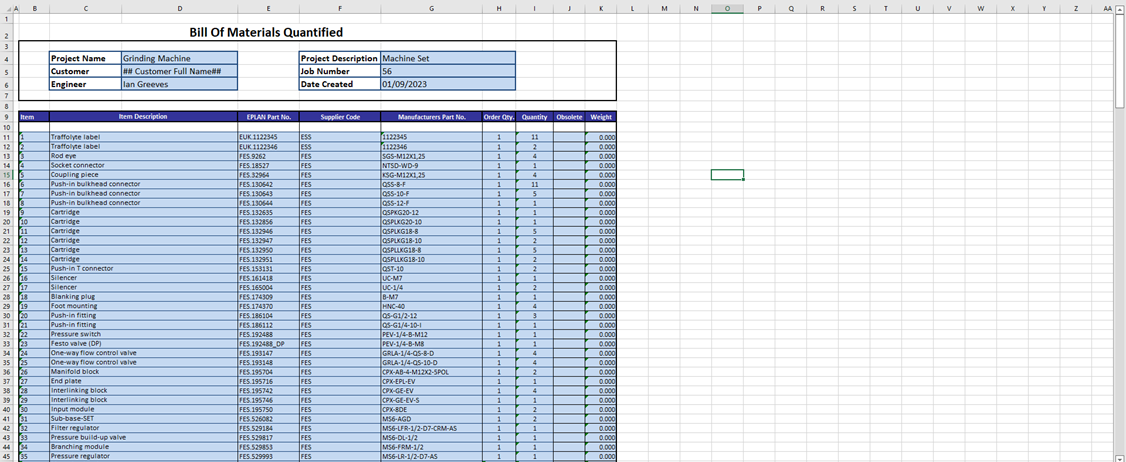Click the 'Obsolete' column header cell

(x=569, y=117)
